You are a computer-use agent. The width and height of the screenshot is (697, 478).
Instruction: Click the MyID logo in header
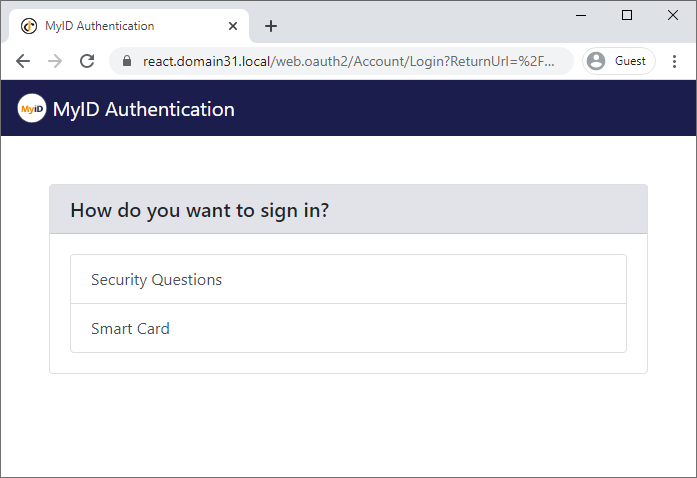32,109
